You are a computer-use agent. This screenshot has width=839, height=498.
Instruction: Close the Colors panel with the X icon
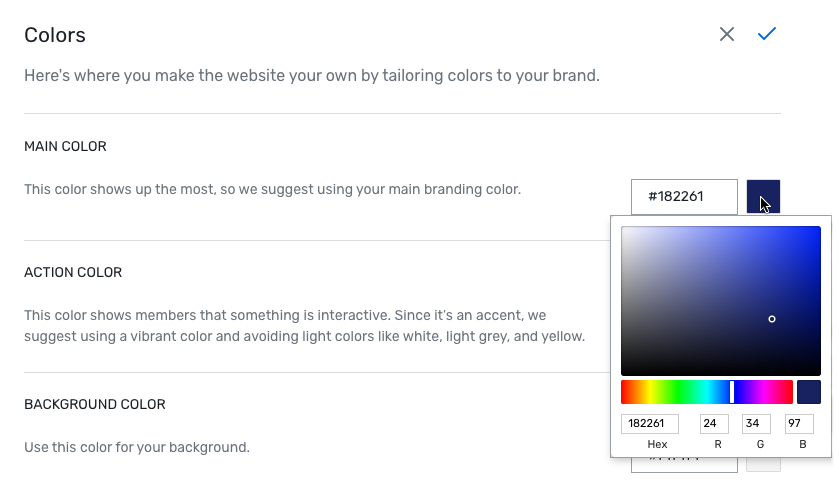[x=727, y=35]
